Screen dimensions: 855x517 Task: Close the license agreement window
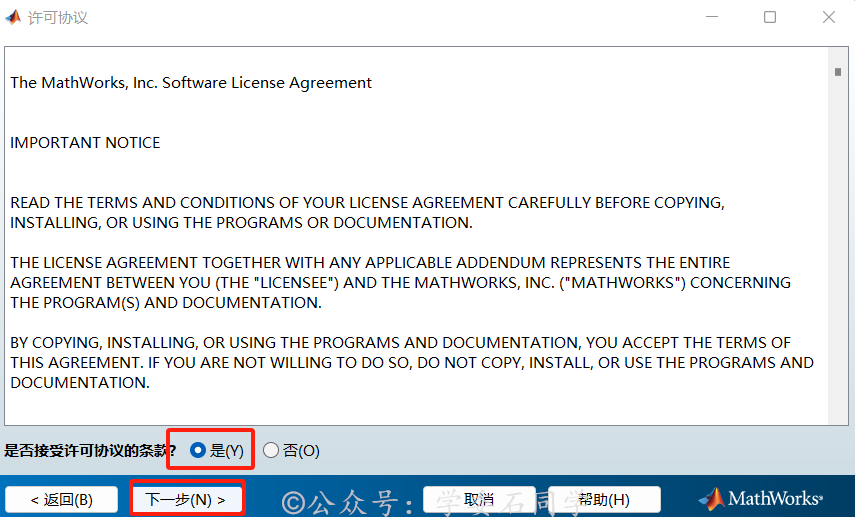click(x=828, y=17)
